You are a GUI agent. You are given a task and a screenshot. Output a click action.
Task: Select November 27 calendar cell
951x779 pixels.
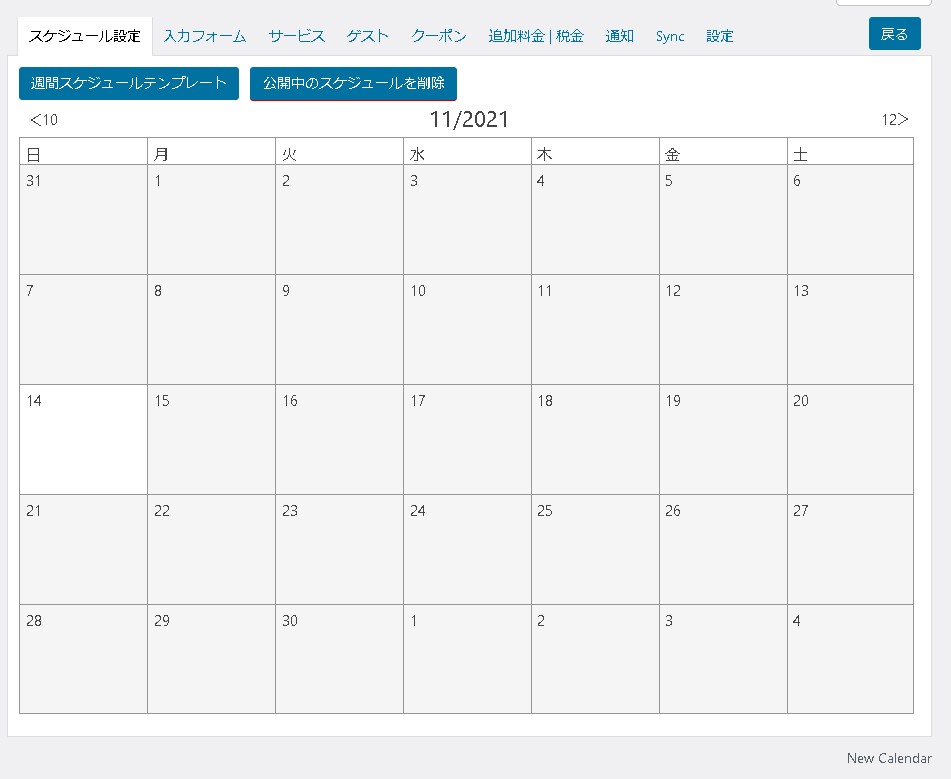tap(850, 549)
